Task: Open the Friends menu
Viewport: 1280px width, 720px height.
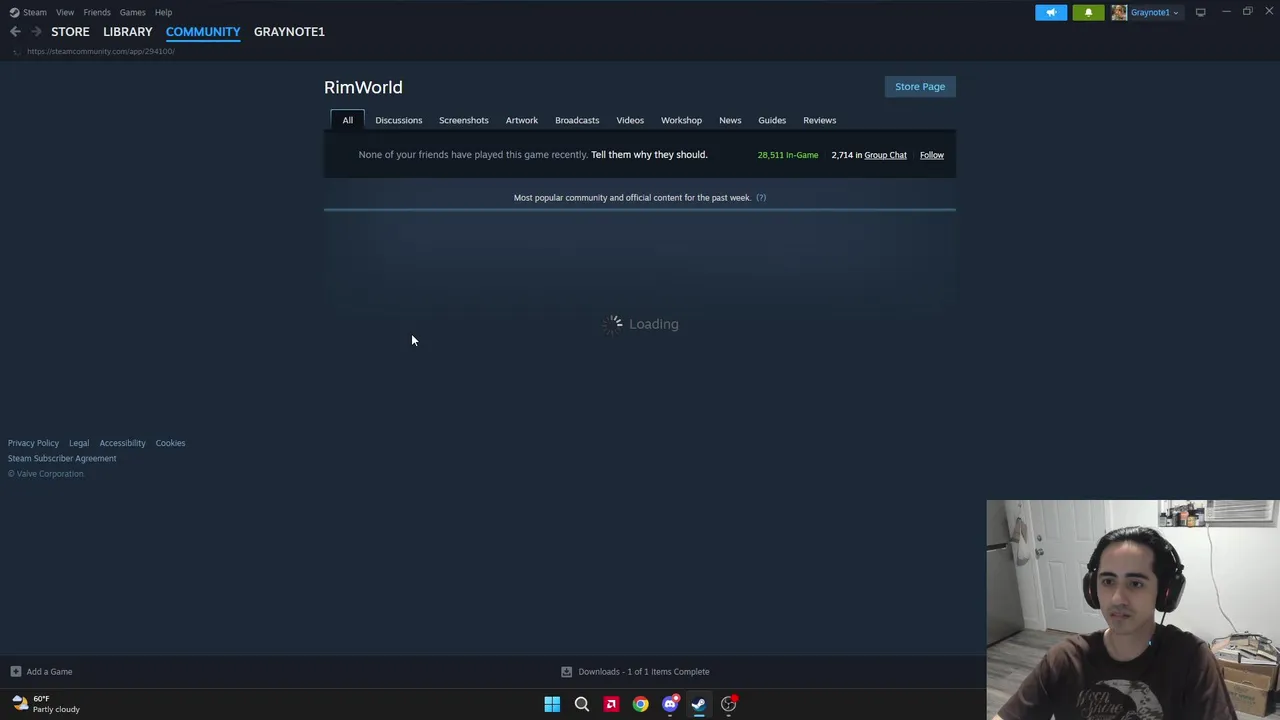Action: pos(97,12)
